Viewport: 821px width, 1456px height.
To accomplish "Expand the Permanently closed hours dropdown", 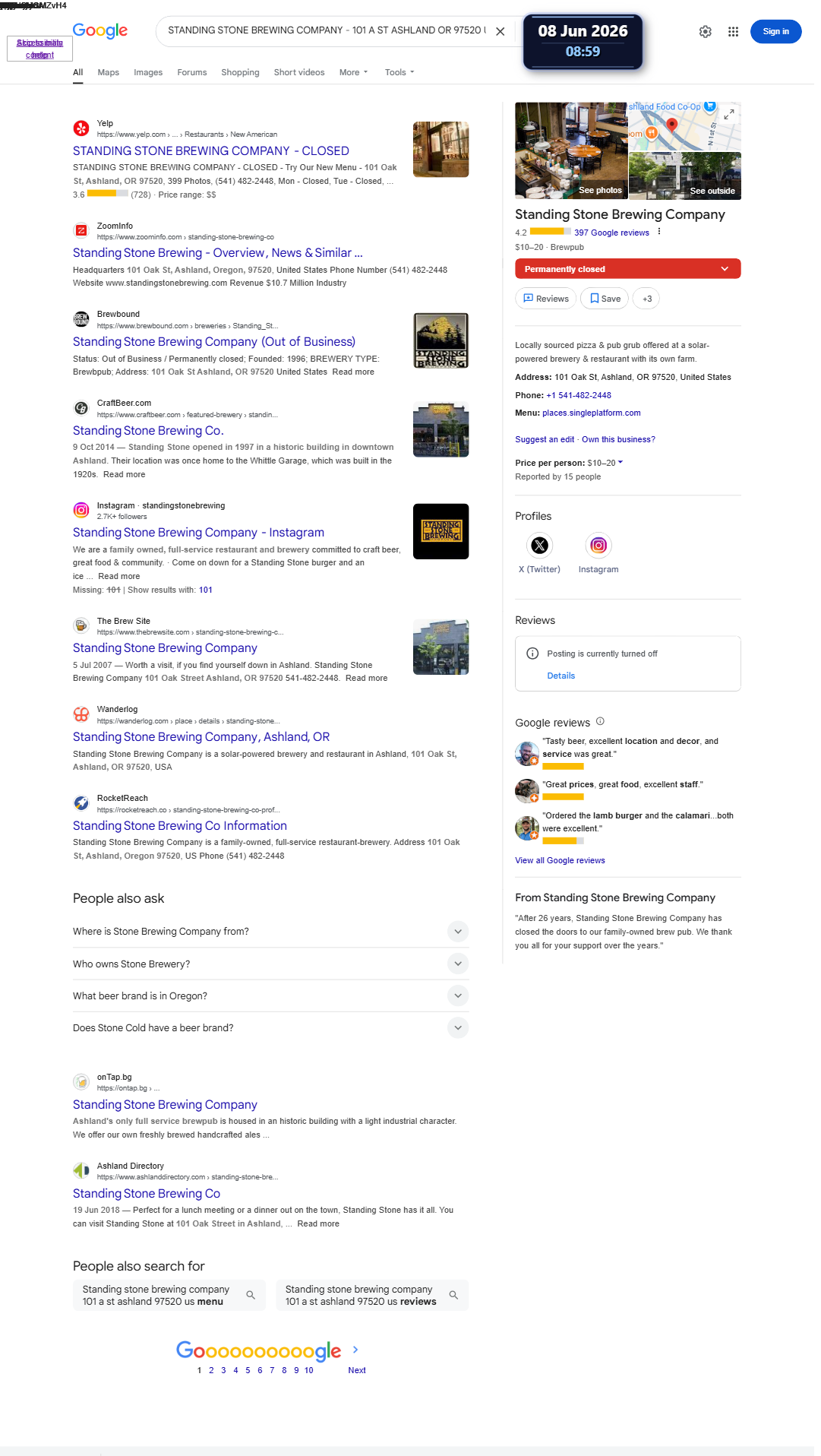I will [725, 269].
